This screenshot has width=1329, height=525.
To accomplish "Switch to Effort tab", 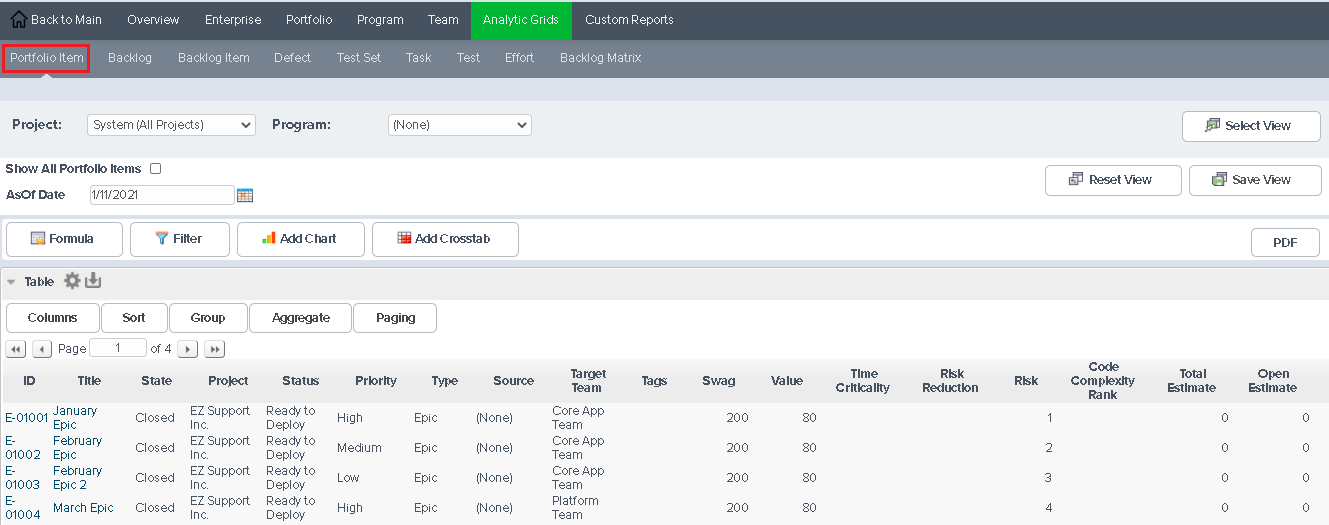I will [x=519, y=58].
